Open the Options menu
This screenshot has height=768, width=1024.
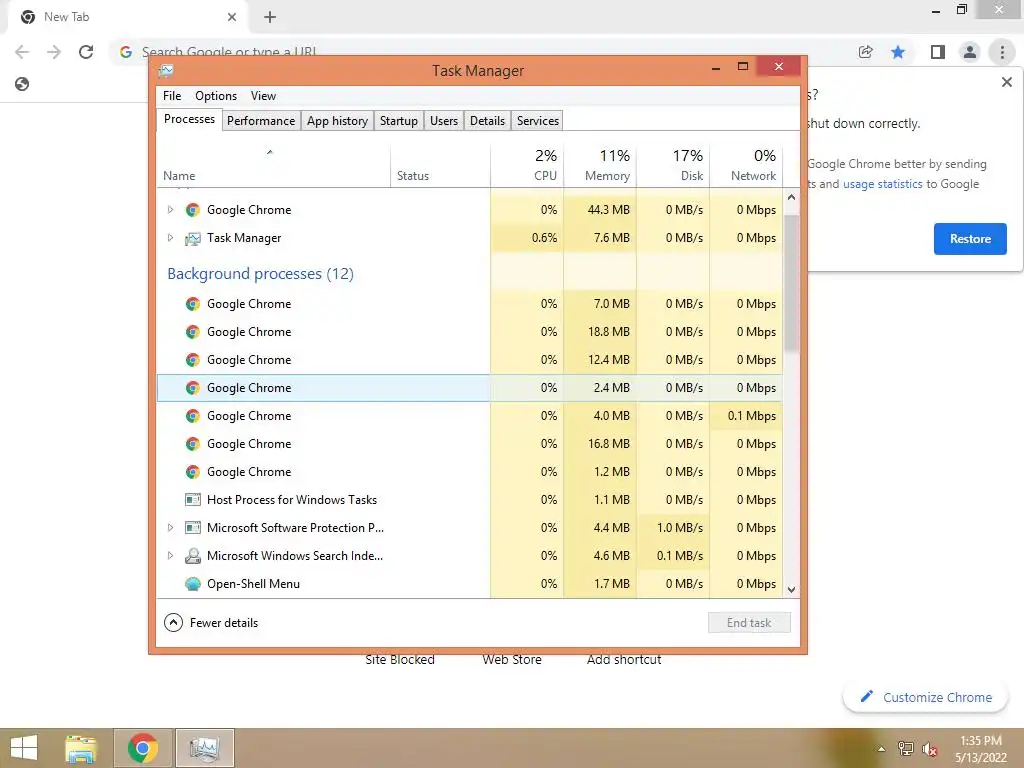(x=216, y=96)
